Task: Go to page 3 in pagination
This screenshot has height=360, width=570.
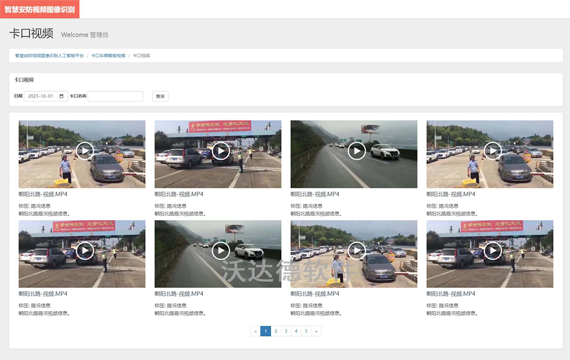Action: [x=286, y=331]
